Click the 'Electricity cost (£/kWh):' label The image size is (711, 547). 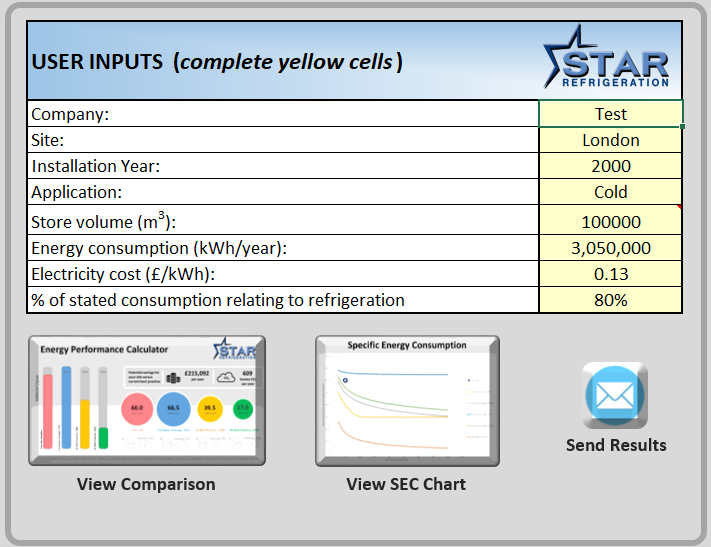pyautogui.click(x=122, y=274)
